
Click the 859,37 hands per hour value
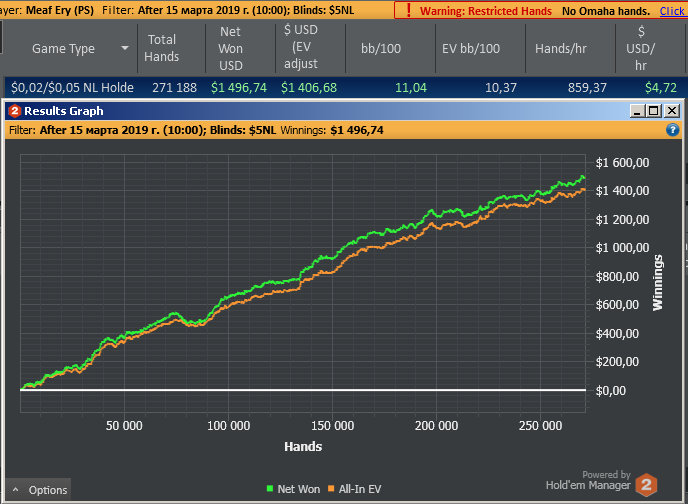(x=587, y=88)
